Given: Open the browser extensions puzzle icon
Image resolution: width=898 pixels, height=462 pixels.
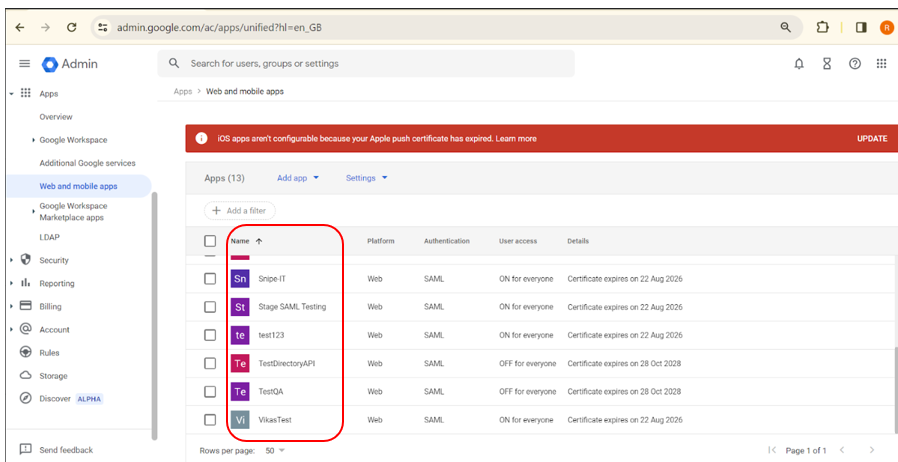Looking at the screenshot, I should (822, 27).
